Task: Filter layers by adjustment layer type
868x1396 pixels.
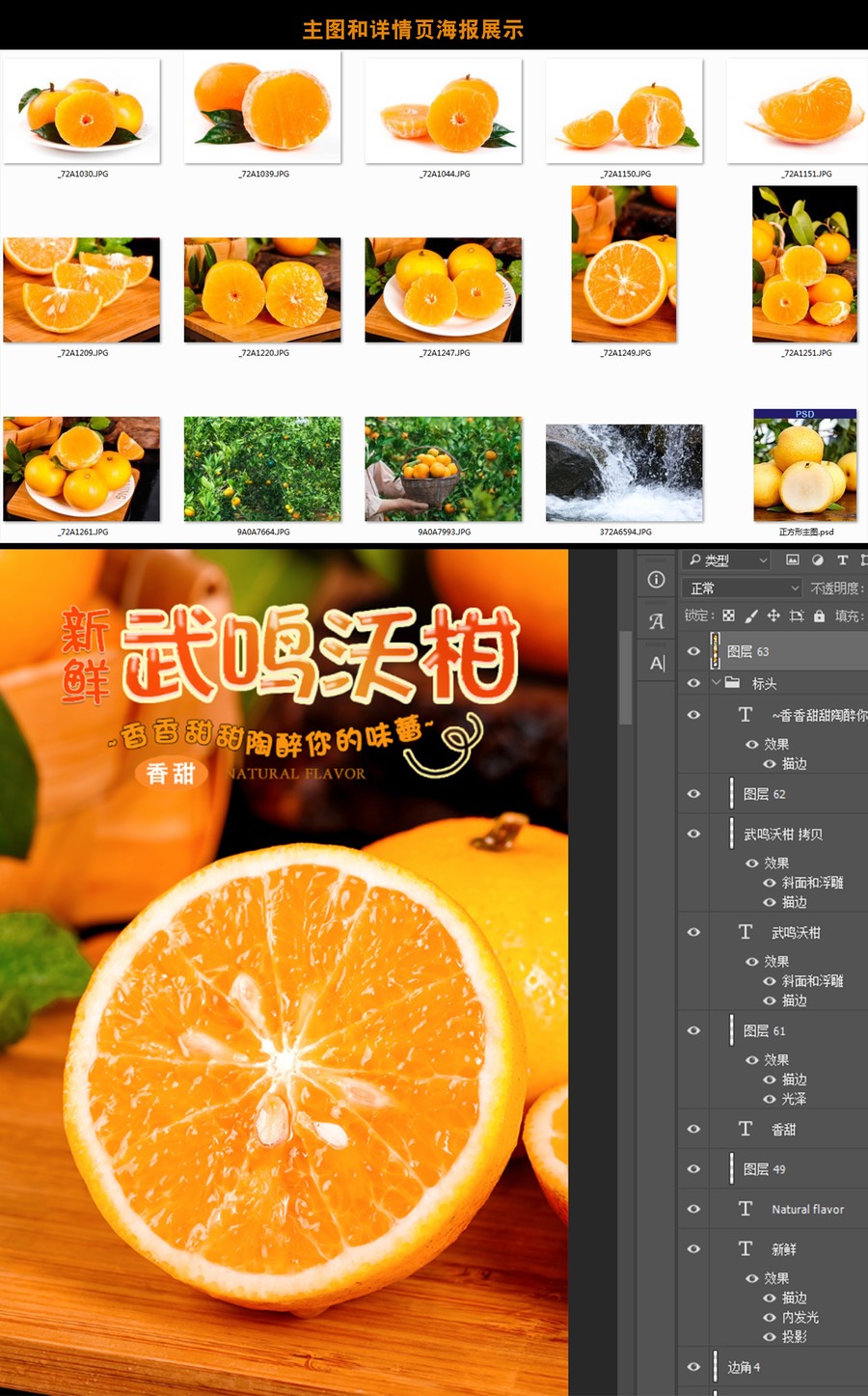Action: [x=818, y=560]
